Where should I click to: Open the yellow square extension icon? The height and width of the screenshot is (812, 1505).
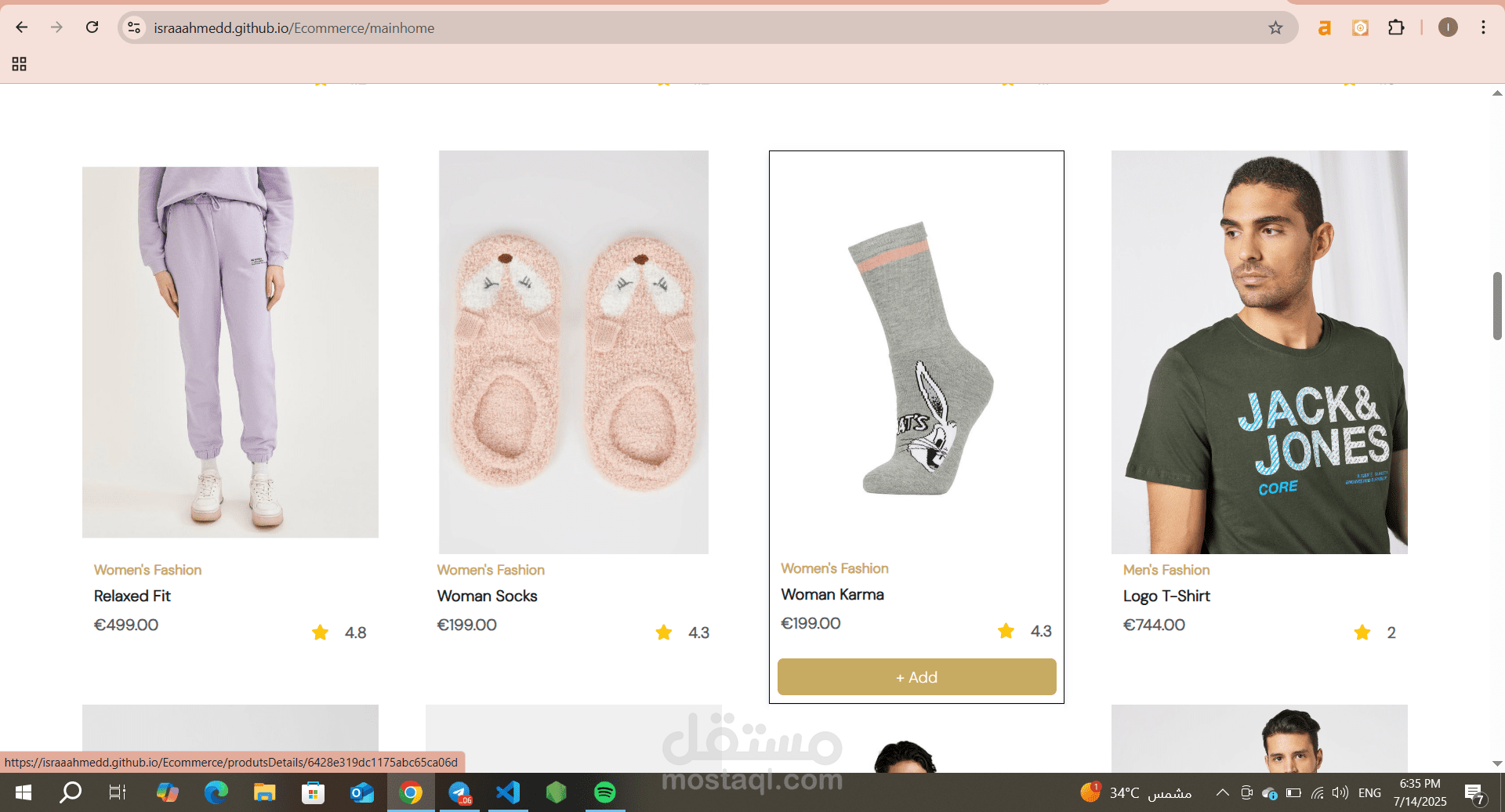[x=1360, y=28]
